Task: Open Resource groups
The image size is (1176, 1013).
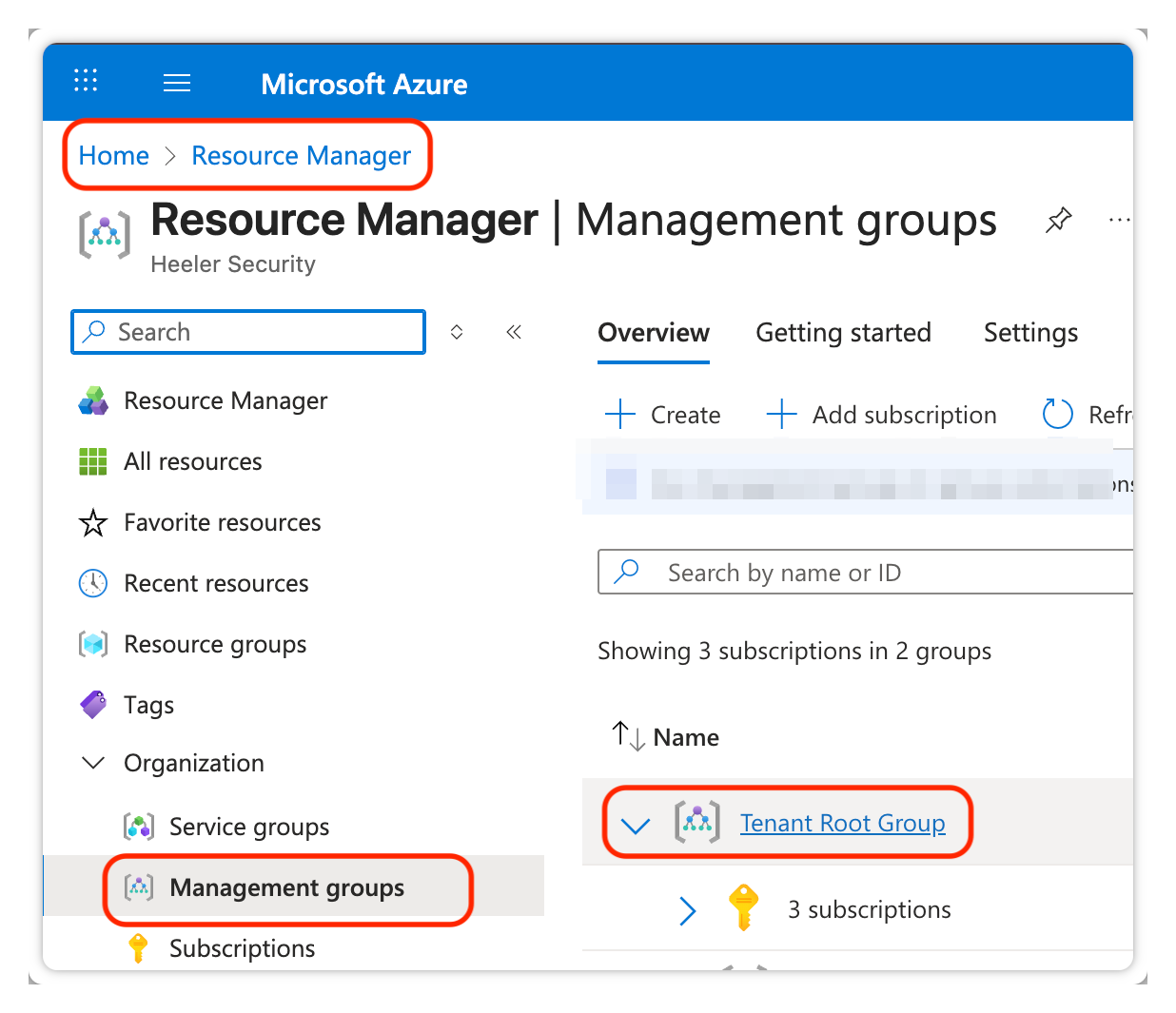Action: pyautogui.click(x=216, y=644)
